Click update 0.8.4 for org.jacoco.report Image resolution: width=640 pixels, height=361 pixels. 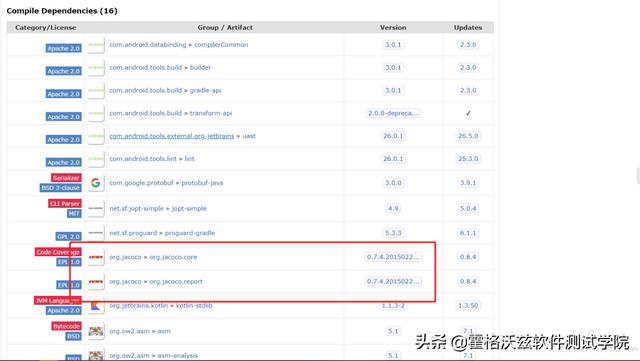click(x=468, y=281)
